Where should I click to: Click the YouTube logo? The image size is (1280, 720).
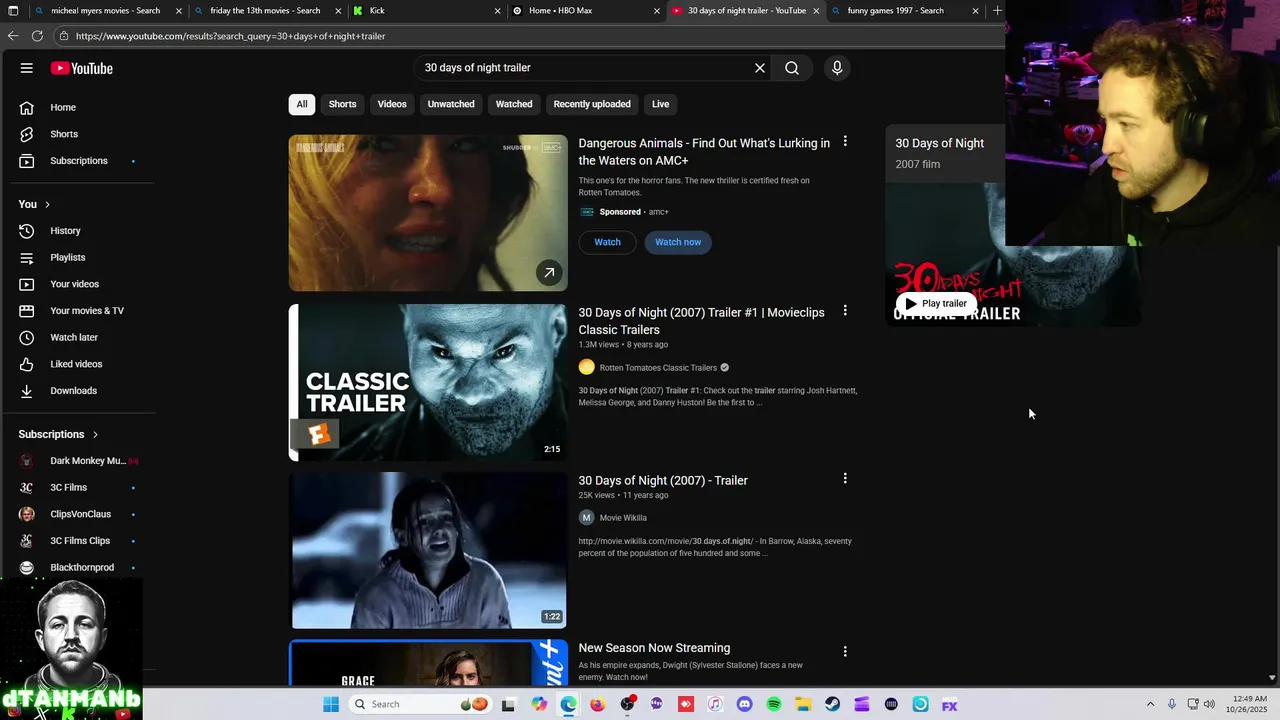(x=82, y=68)
